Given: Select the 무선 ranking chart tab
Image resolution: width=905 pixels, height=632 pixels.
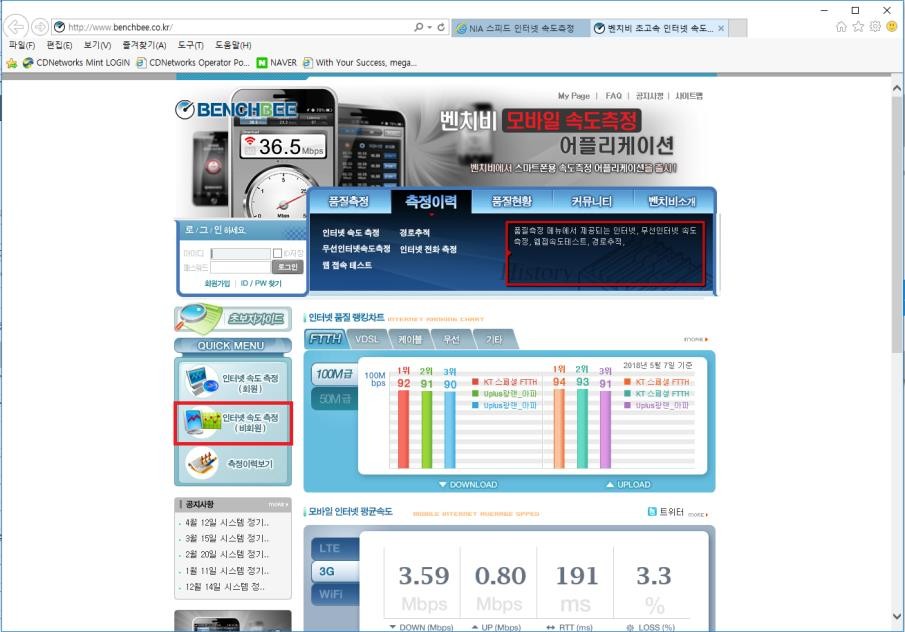Looking at the screenshot, I should click(x=451, y=339).
